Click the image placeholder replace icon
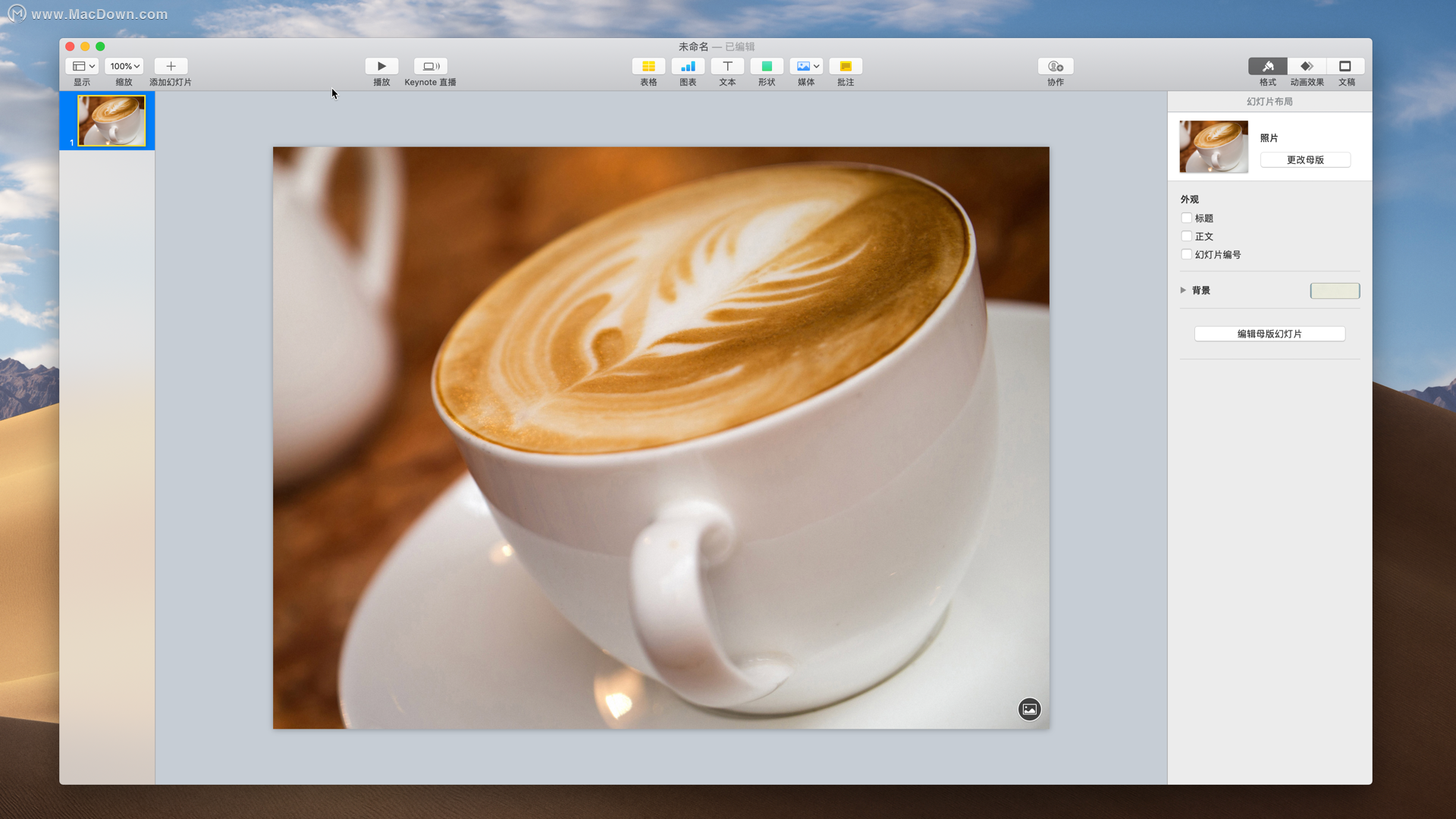Screen dimensions: 1456x819 click(x=1029, y=709)
